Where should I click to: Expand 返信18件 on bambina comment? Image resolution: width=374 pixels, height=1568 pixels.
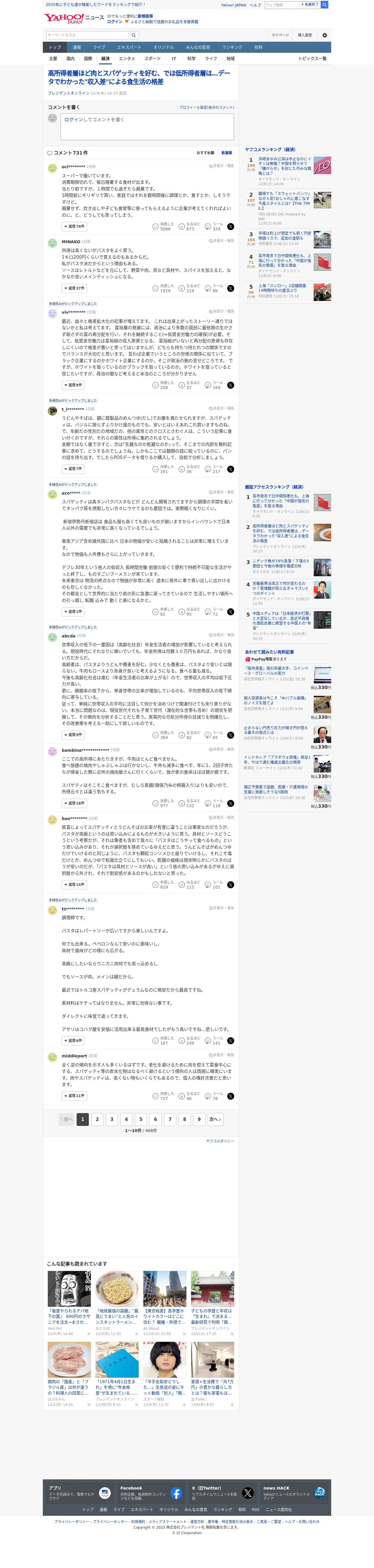74,803
